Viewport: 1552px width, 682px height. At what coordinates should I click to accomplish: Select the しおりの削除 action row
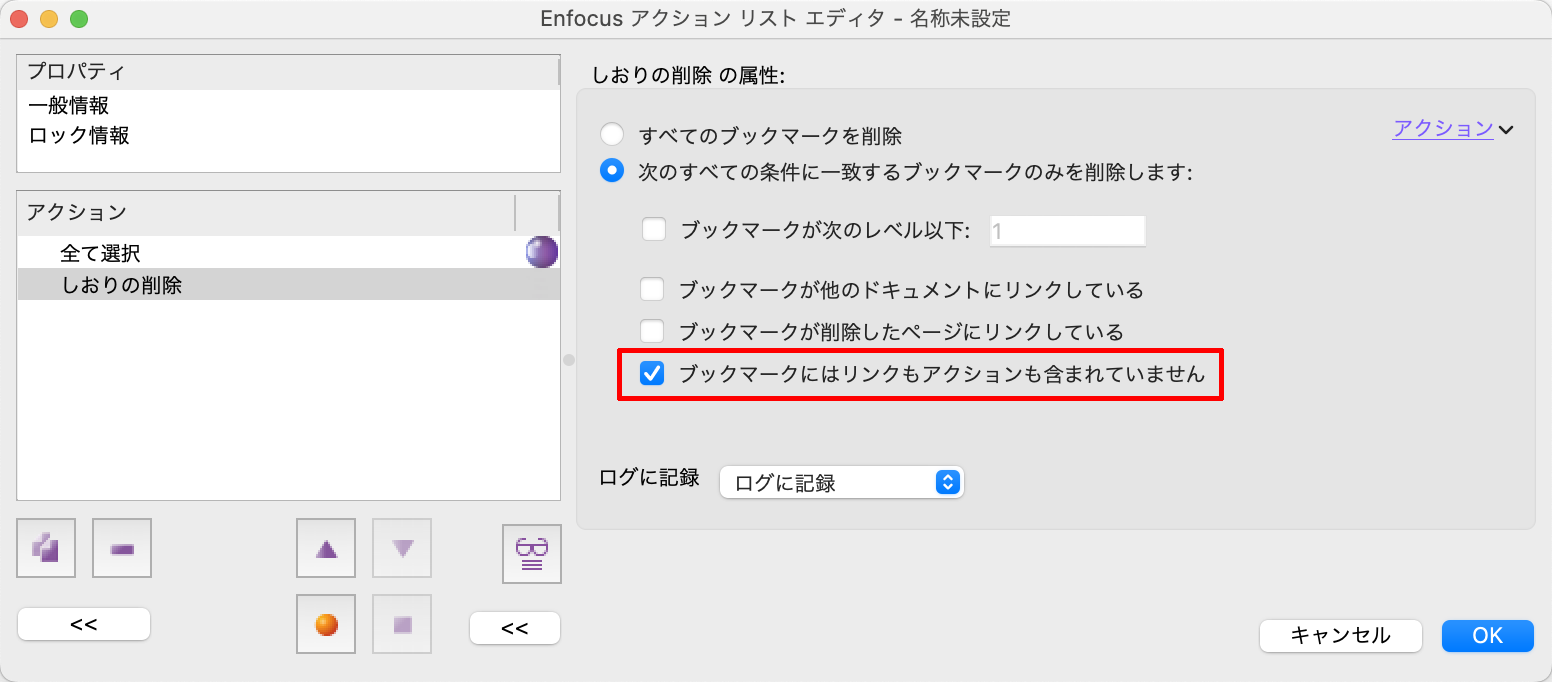point(288,285)
